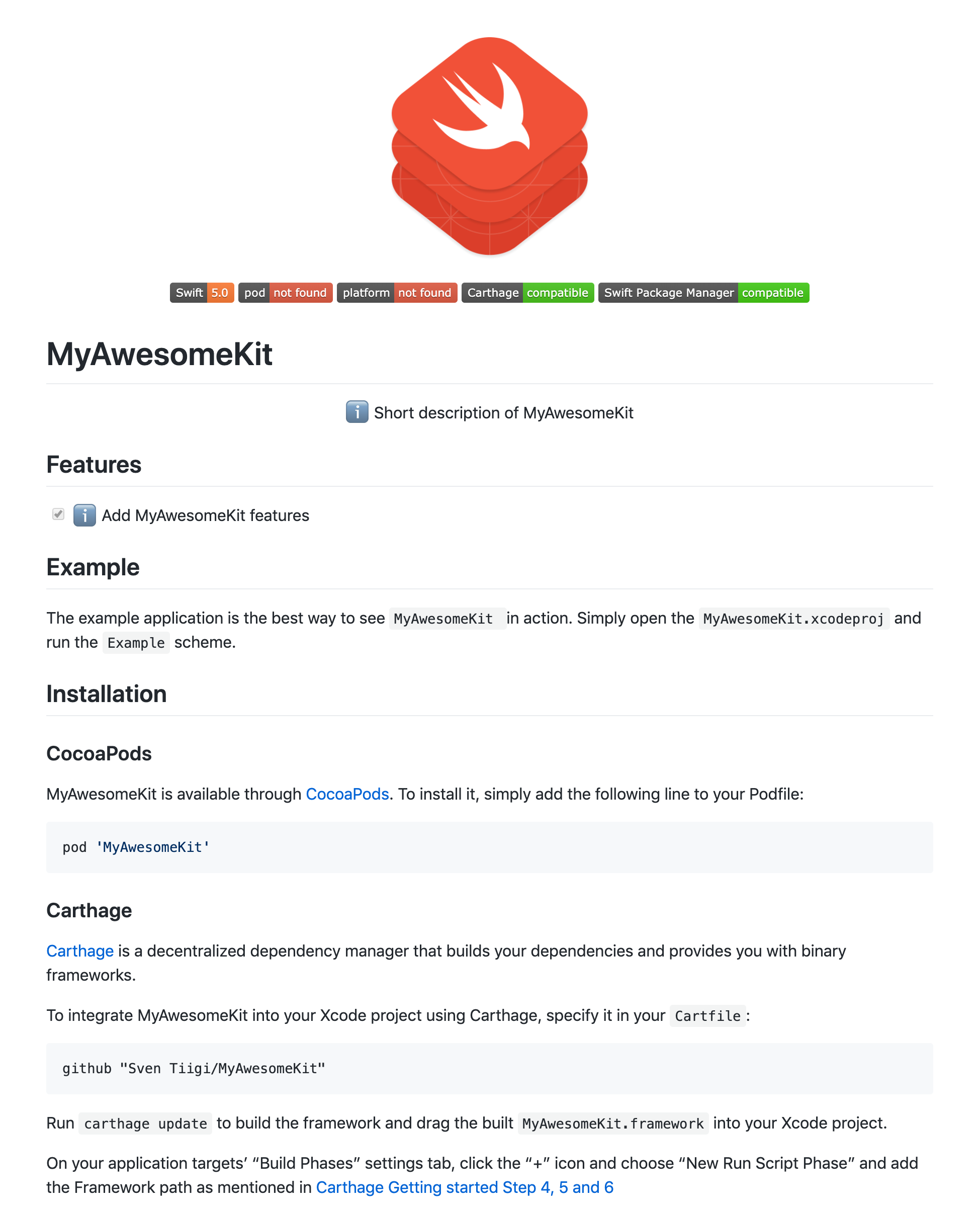Toggle the checkbox next to Add MyAwesomeKit features
Image resolution: width=980 pixels, height=1211 pixels.
tap(57, 515)
